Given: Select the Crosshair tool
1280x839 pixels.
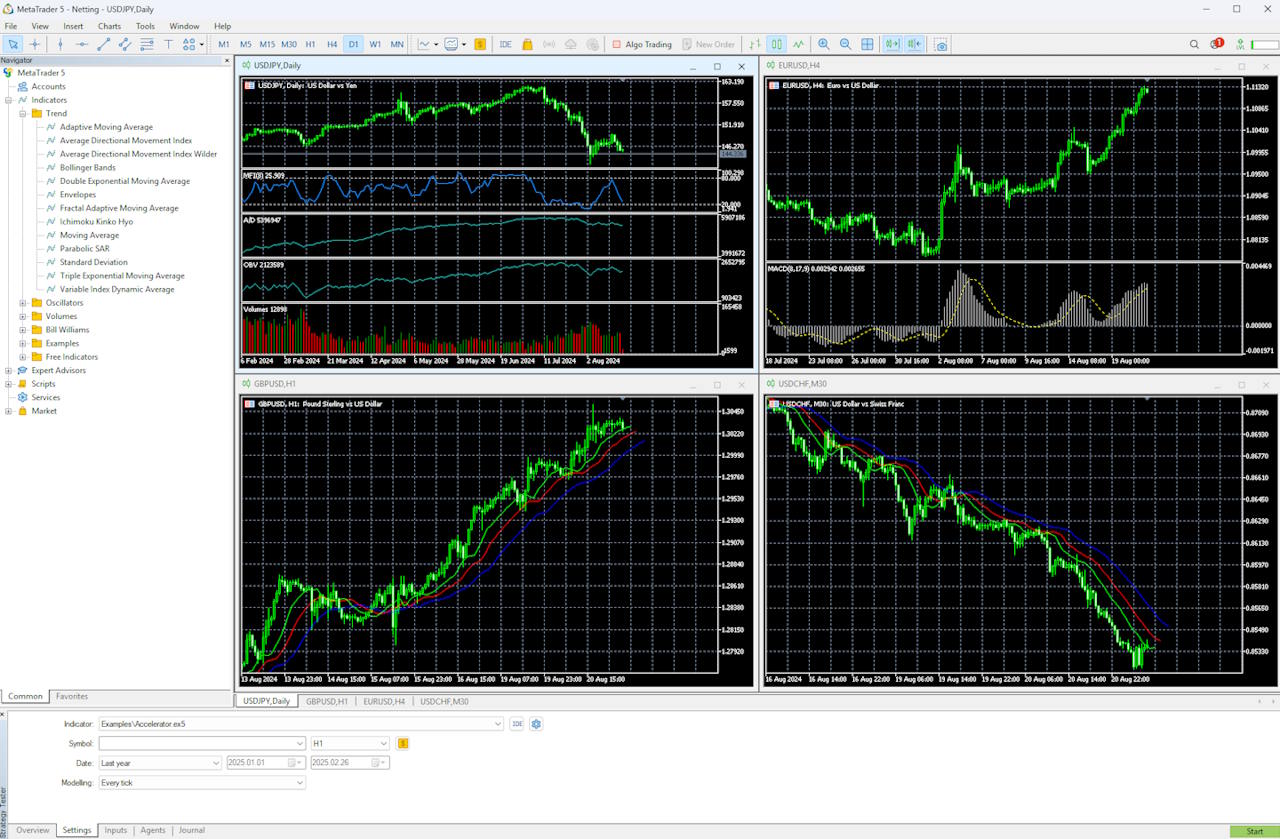Looking at the screenshot, I should coord(35,43).
